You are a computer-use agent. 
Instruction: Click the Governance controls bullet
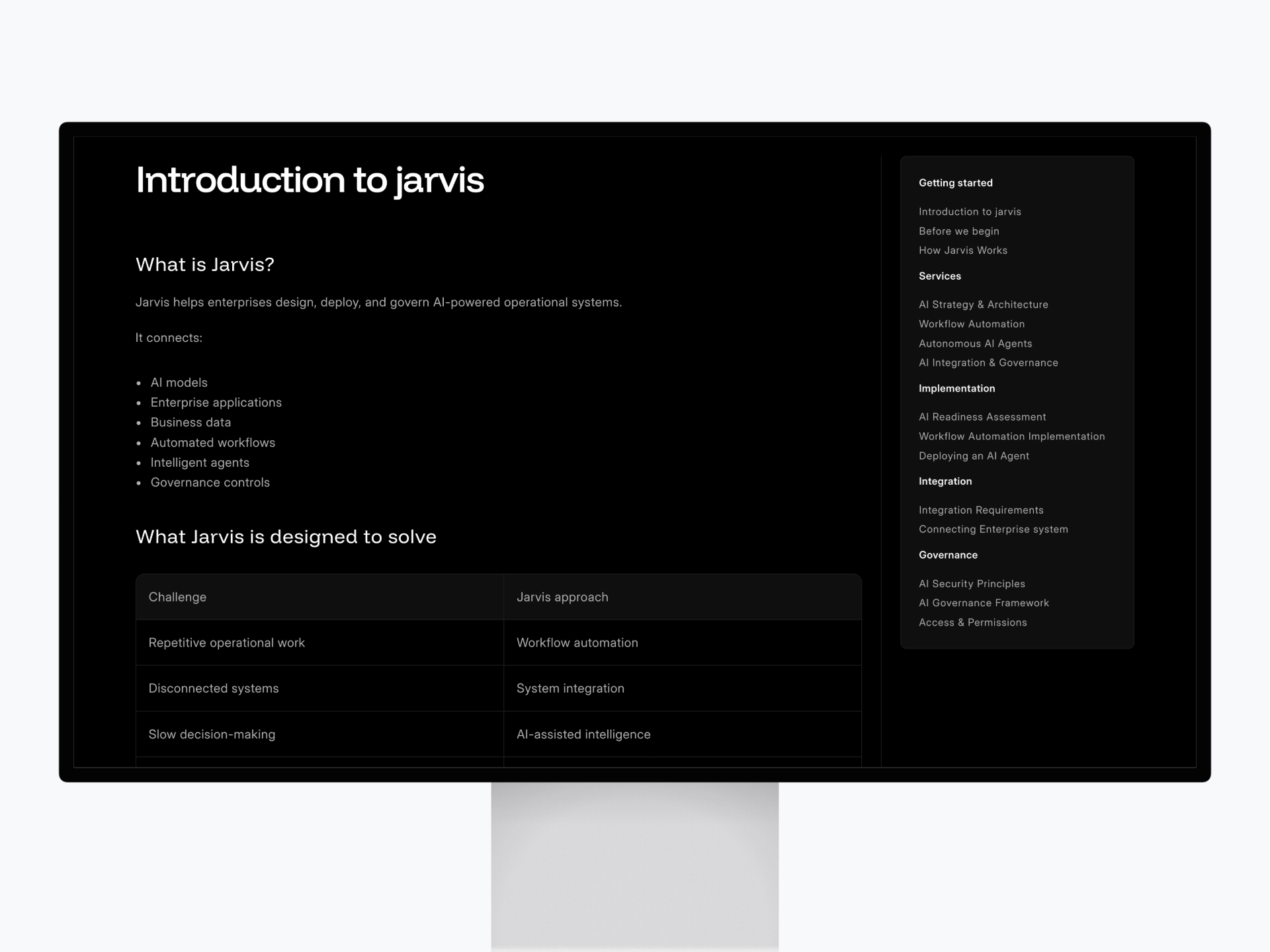pos(210,483)
